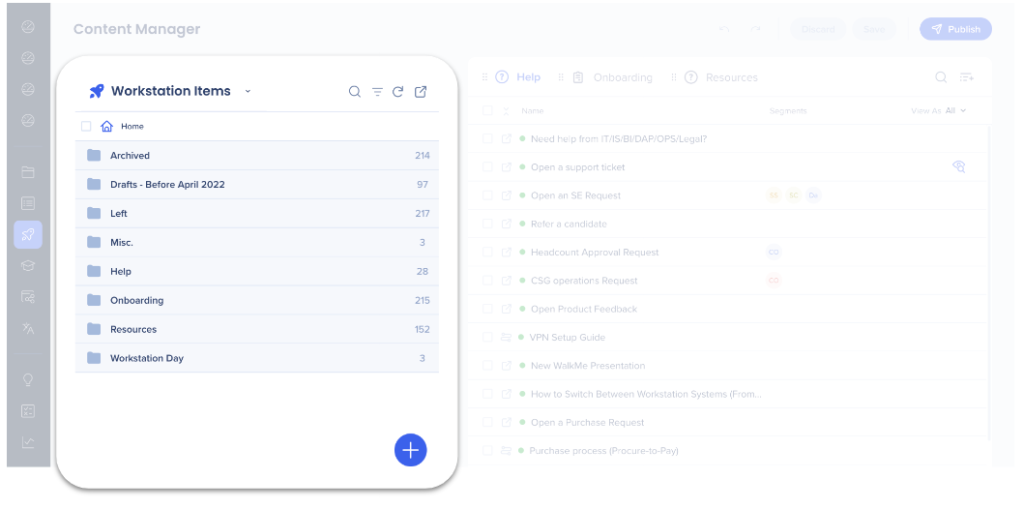Open the Drafts - Before April 2022 folder
The image size is (1023, 509).
tap(167, 185)
